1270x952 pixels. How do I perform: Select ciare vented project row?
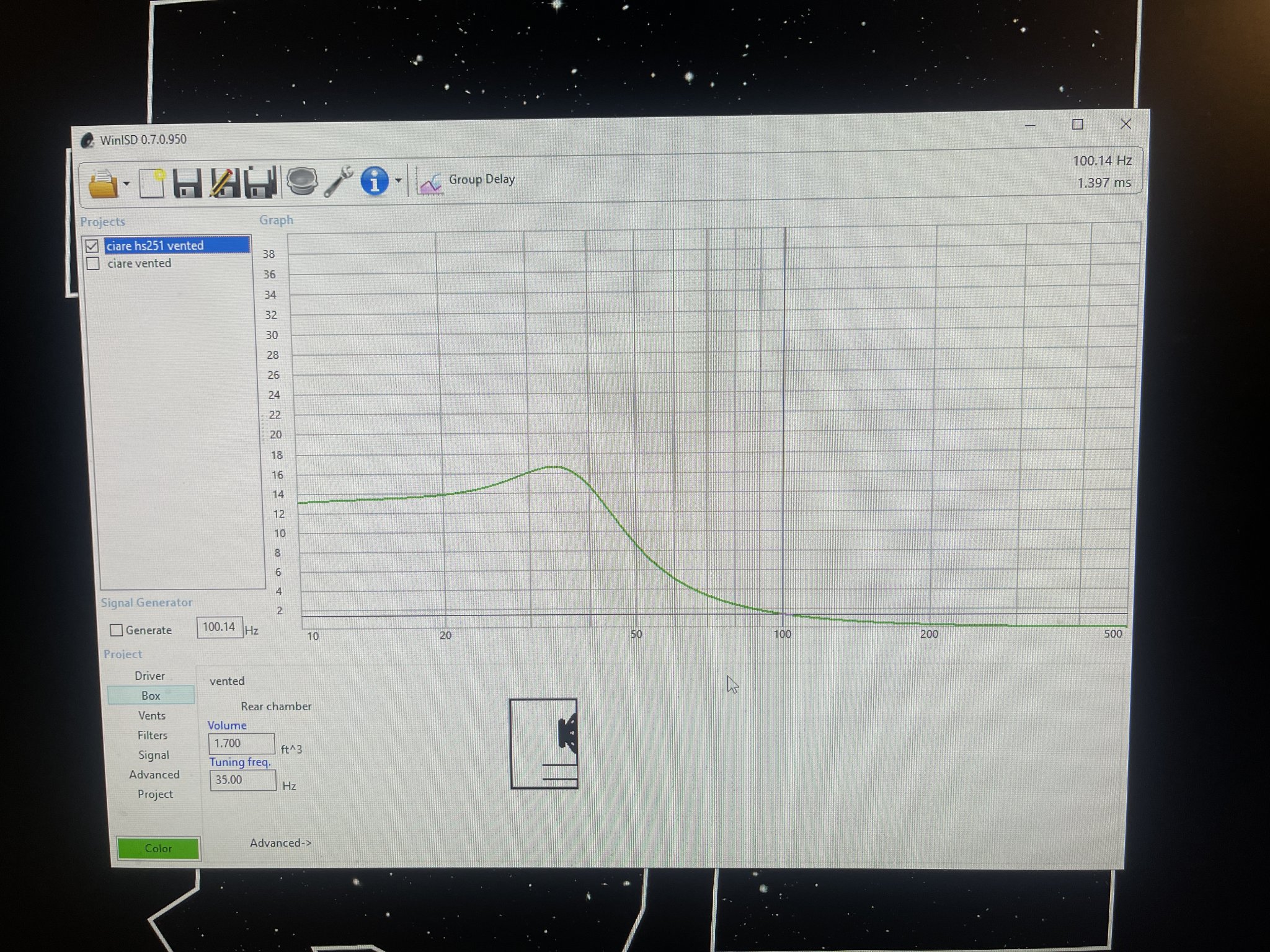click(140, 263)
